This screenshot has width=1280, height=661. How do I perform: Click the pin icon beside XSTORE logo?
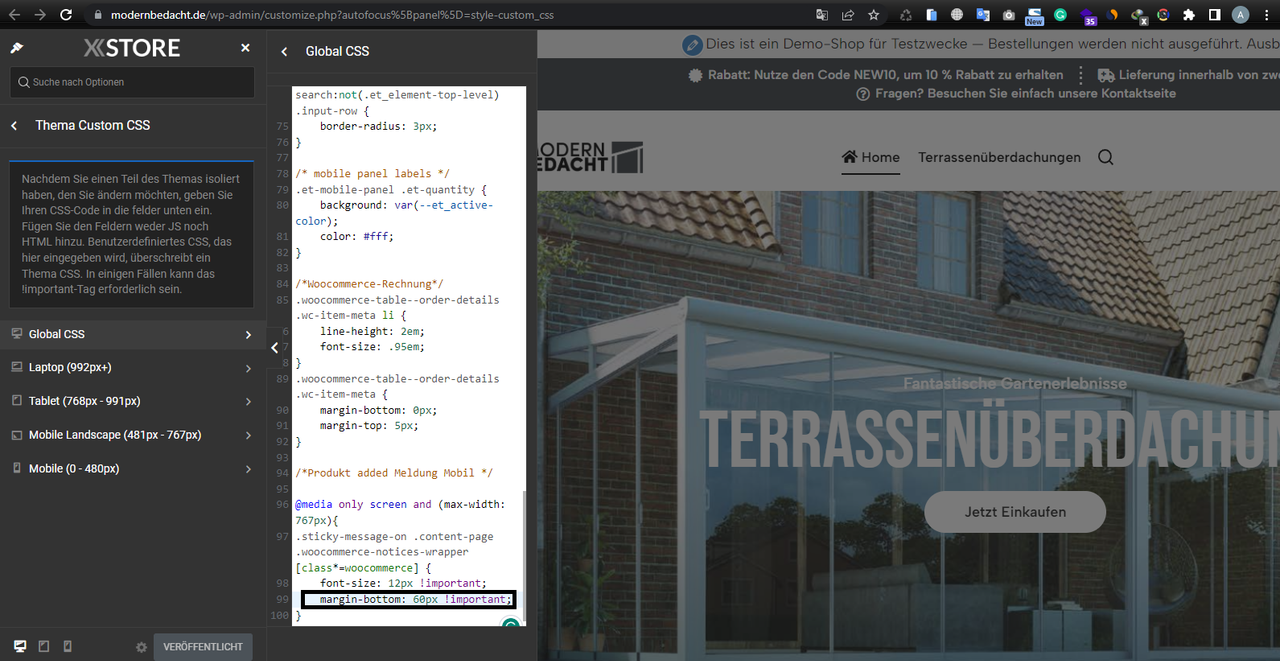(x=17, y=48)
